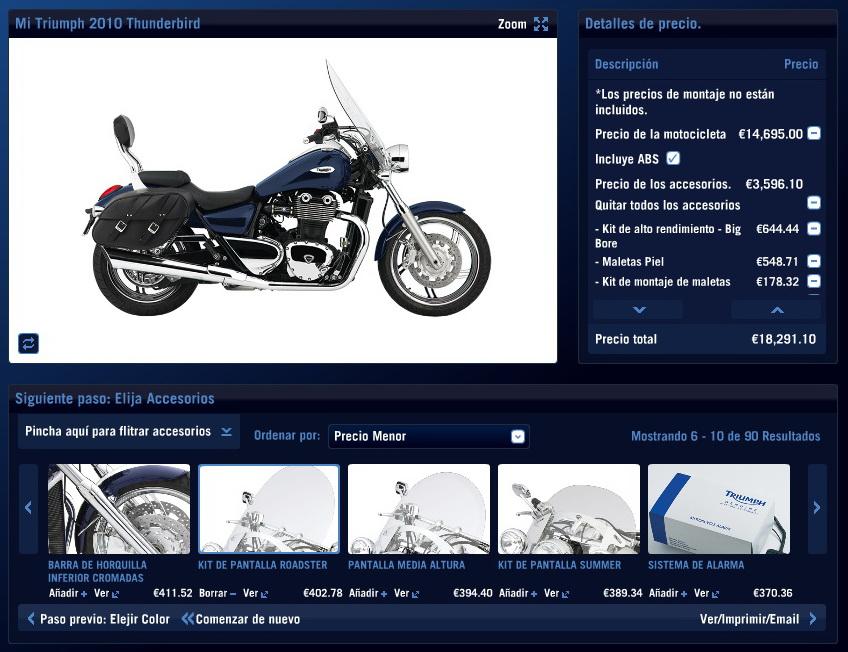Select the Pantalla Media Altura thumbnail
848x652 pixels.
pyautogui.click(x=419, y=509)
